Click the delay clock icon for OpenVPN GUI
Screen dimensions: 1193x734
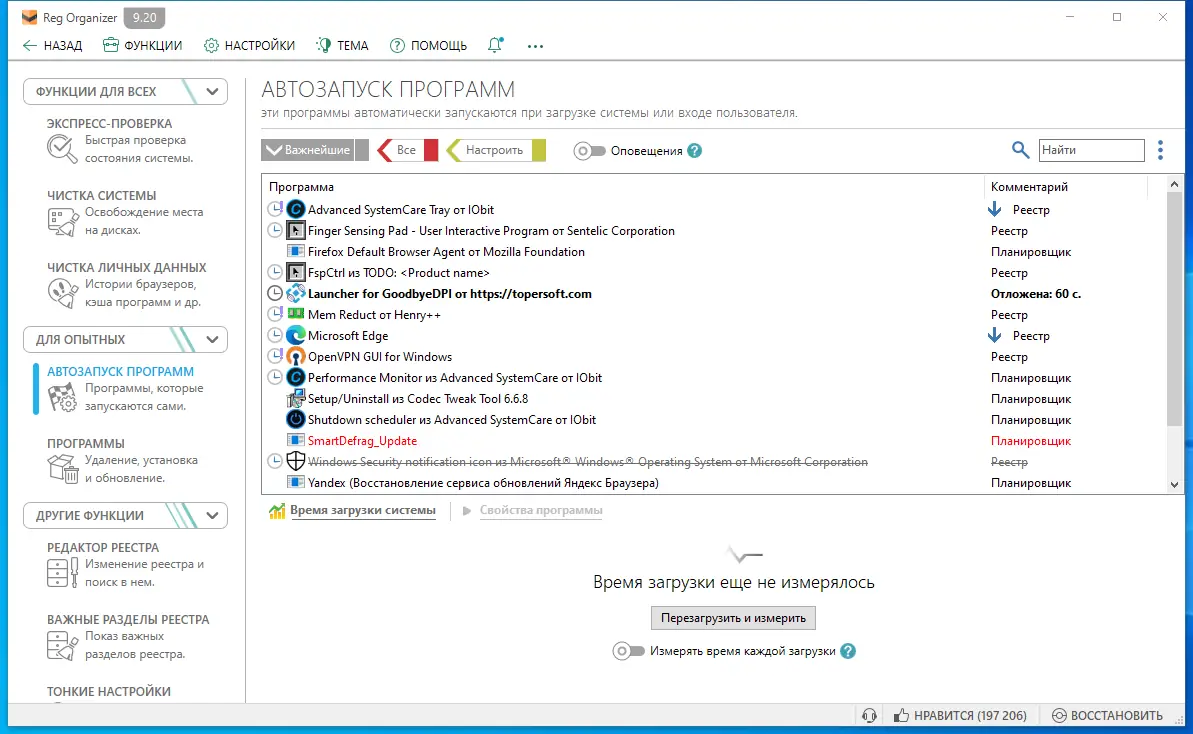[x=275, y=357]
